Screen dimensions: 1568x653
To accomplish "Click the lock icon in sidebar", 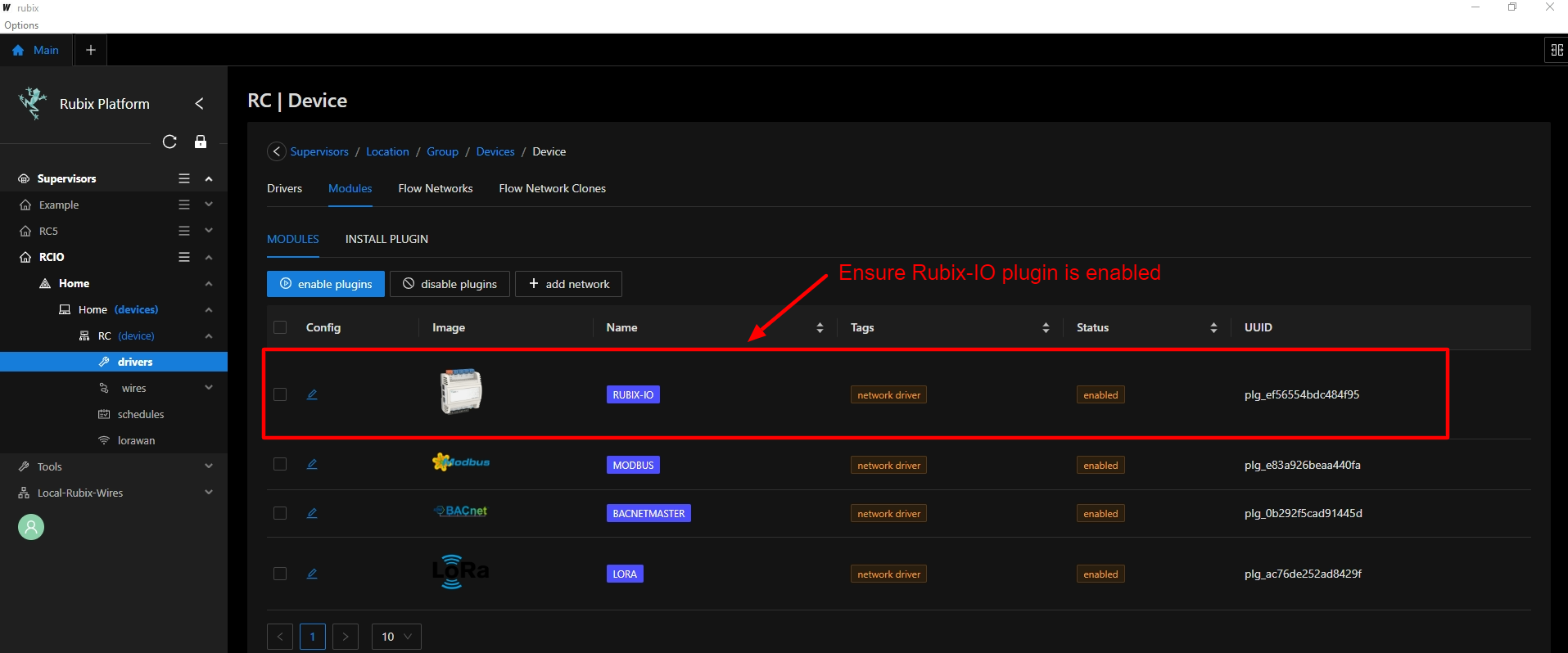I will (x=201, y=142).
